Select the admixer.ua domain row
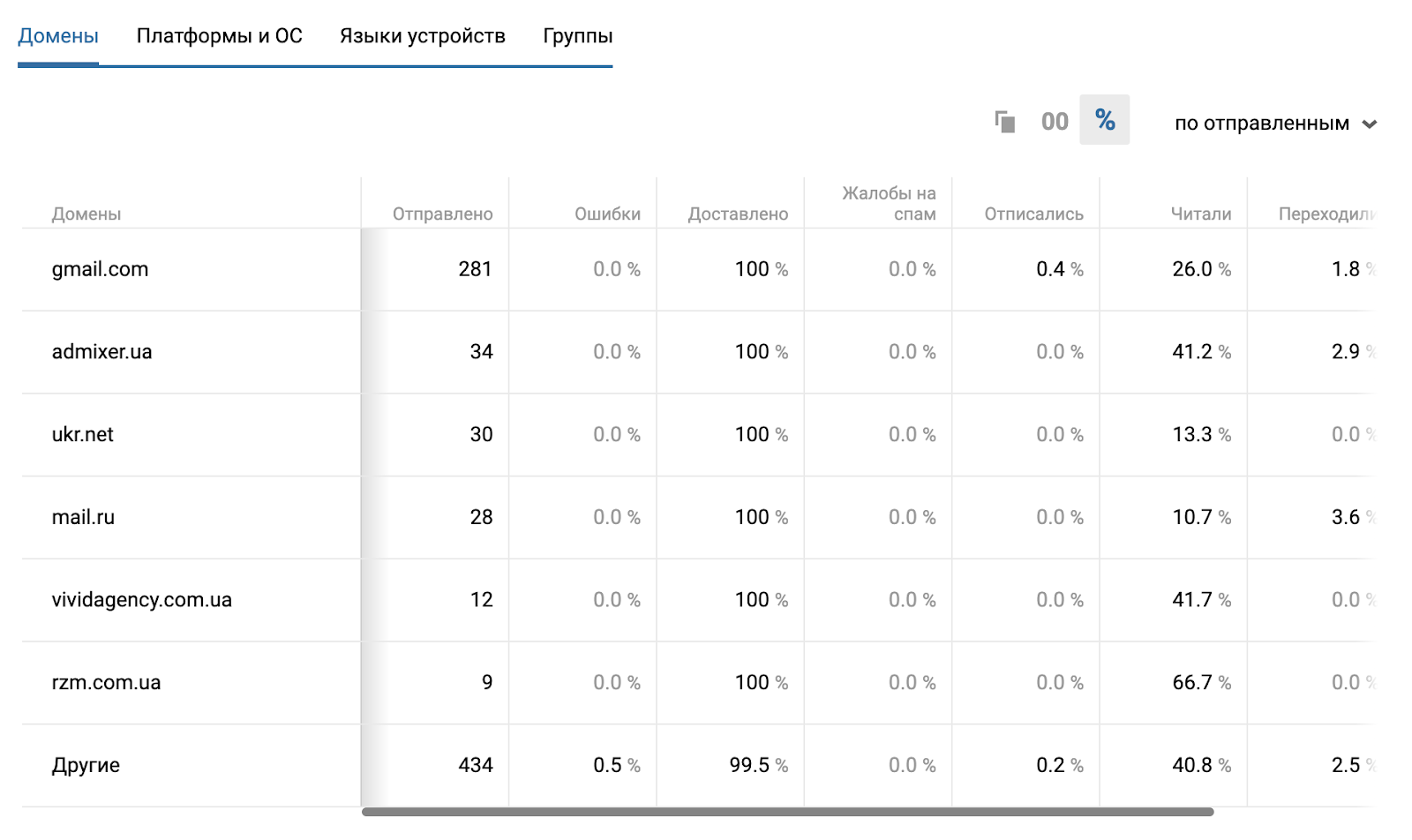The image size is (1412, 840). pos(101,352)
